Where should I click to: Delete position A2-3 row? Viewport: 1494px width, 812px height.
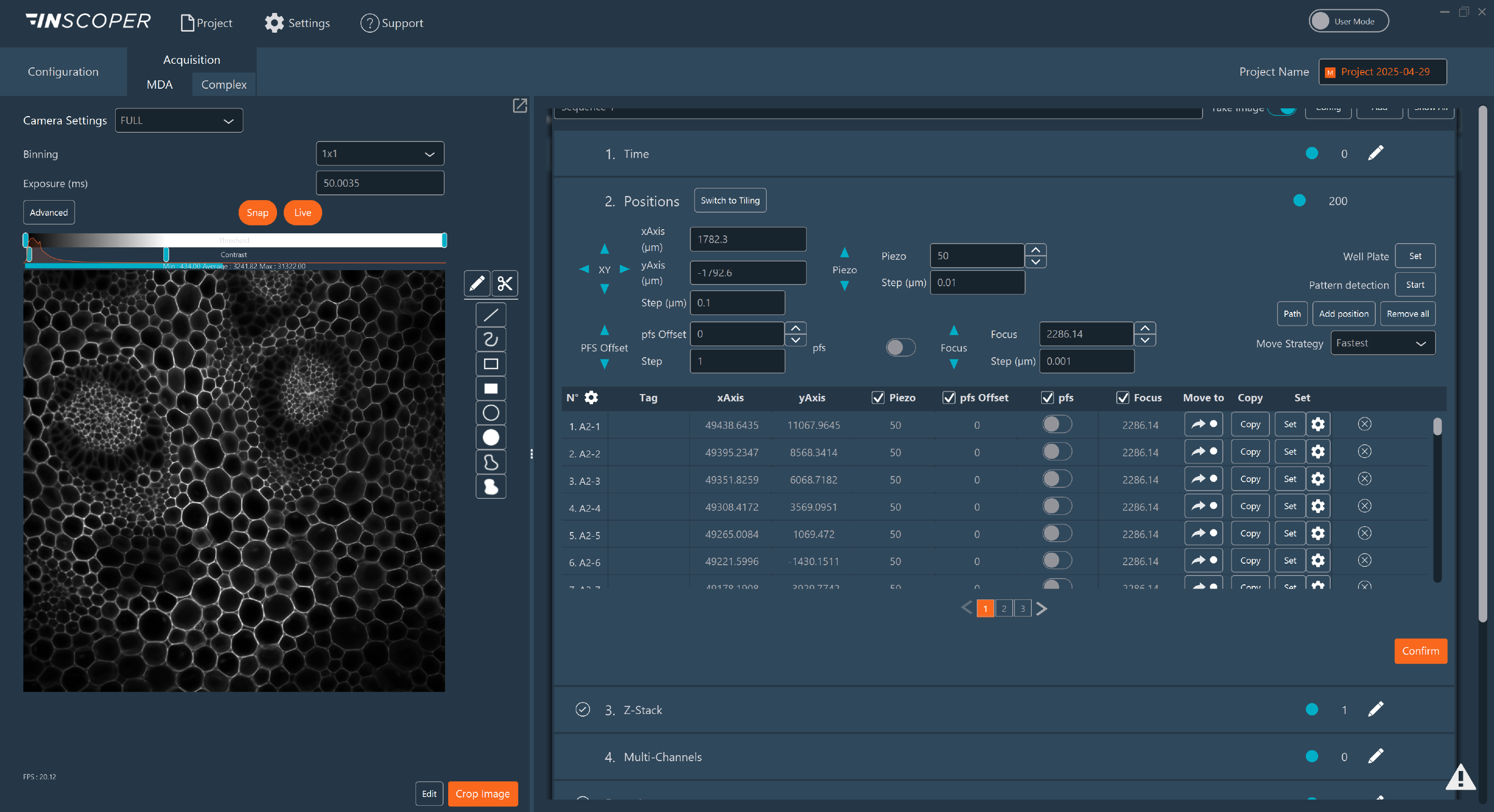click(x=1364, y=479)
